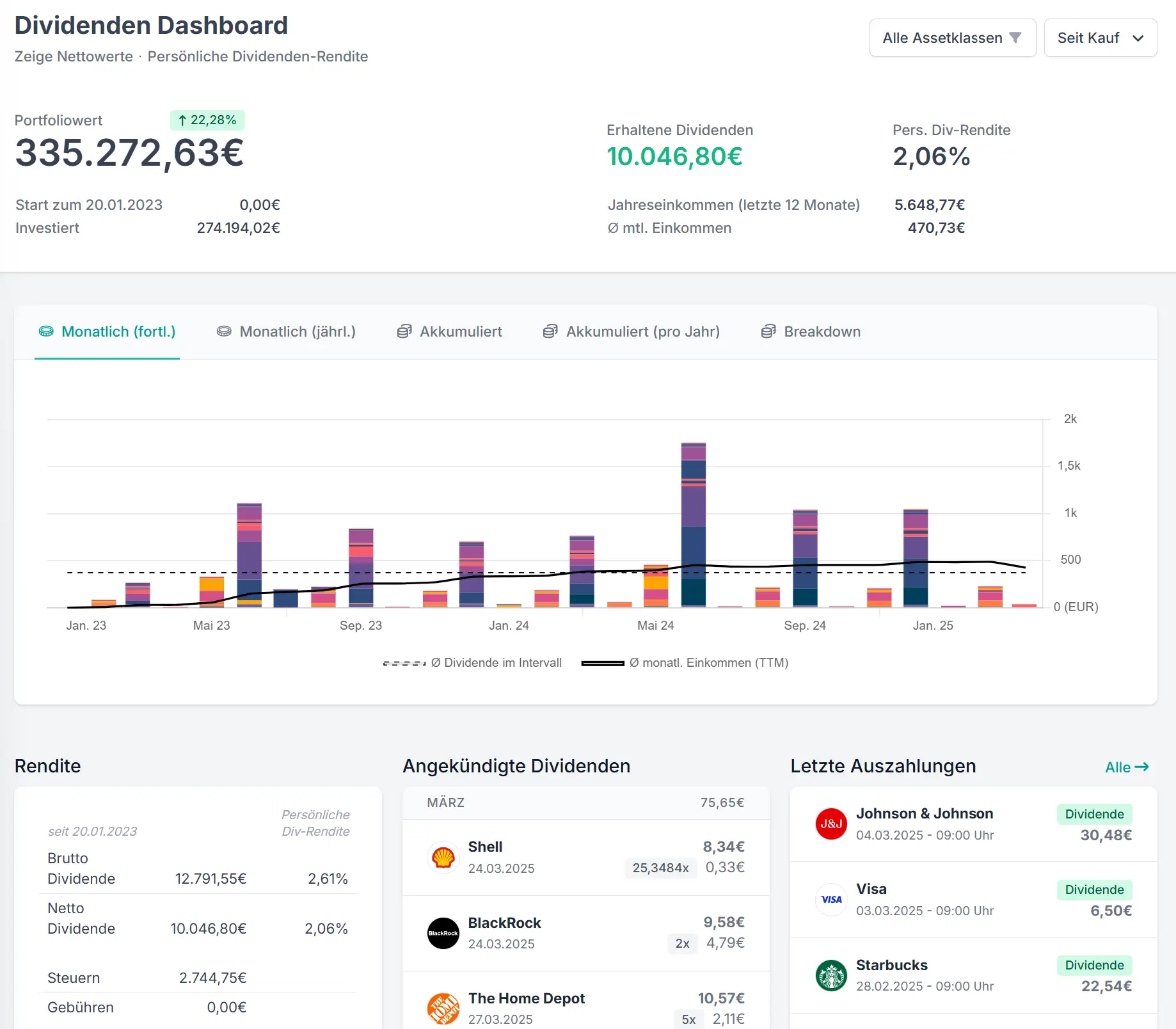The image size is (1176, 1029).
Task: Click The Home Depot dividend name
Action: tap(527, 998)
